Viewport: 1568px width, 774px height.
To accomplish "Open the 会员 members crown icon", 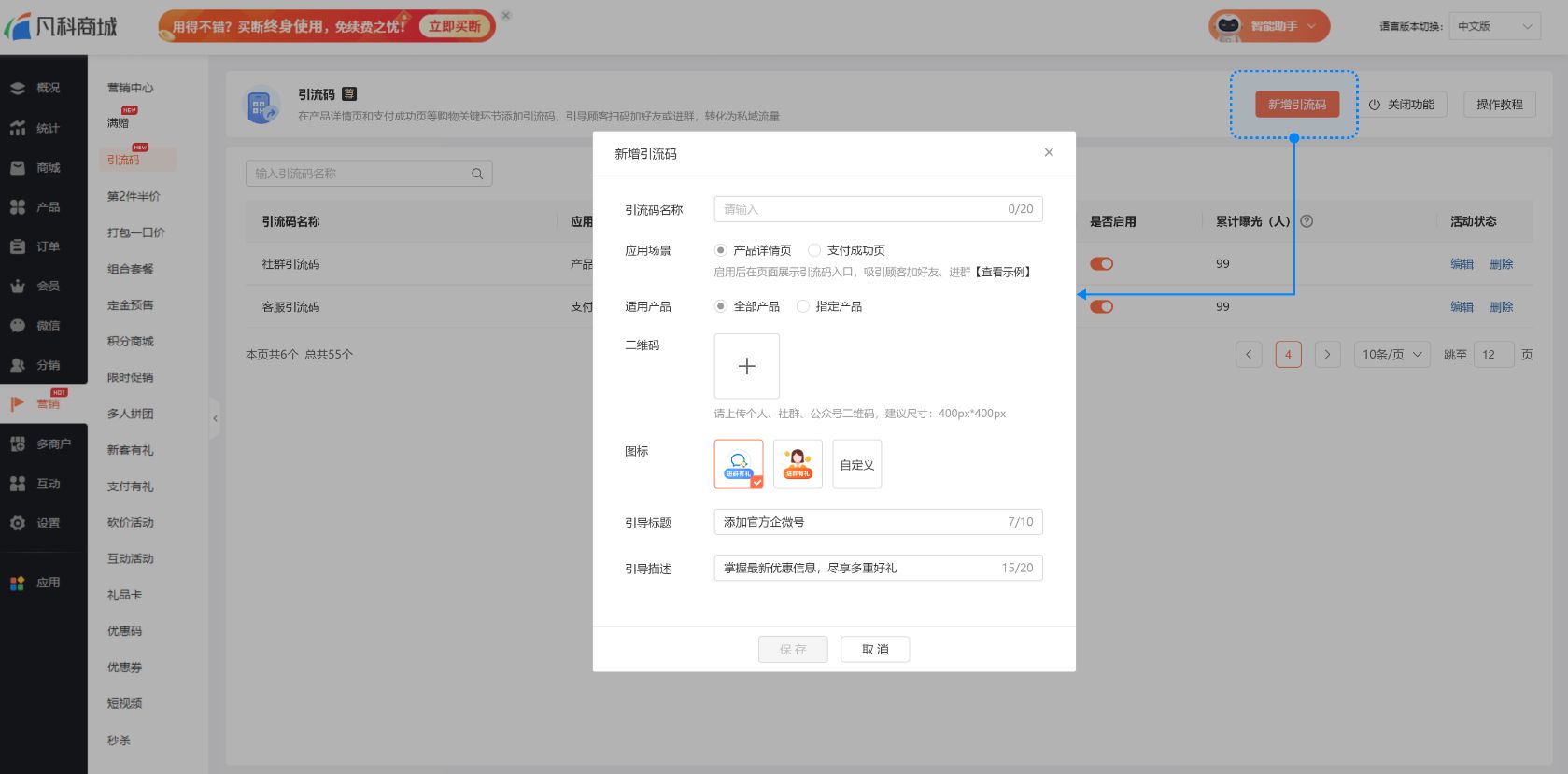I will click(x=18, y=287).
